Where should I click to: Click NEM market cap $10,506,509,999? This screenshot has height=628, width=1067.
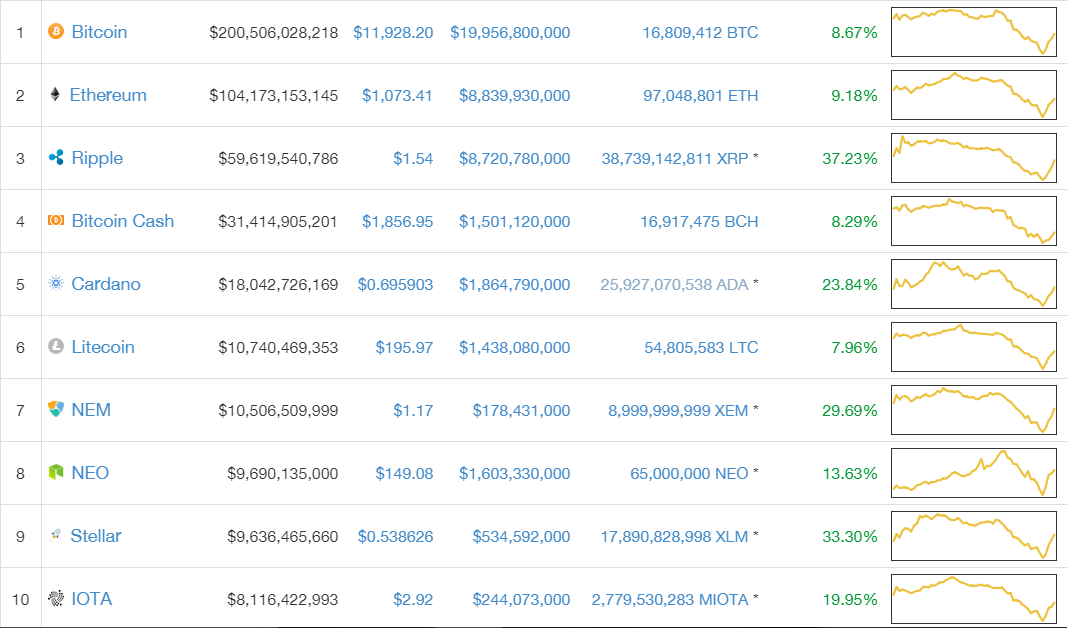pyautogui.click(x=278, y=410)
